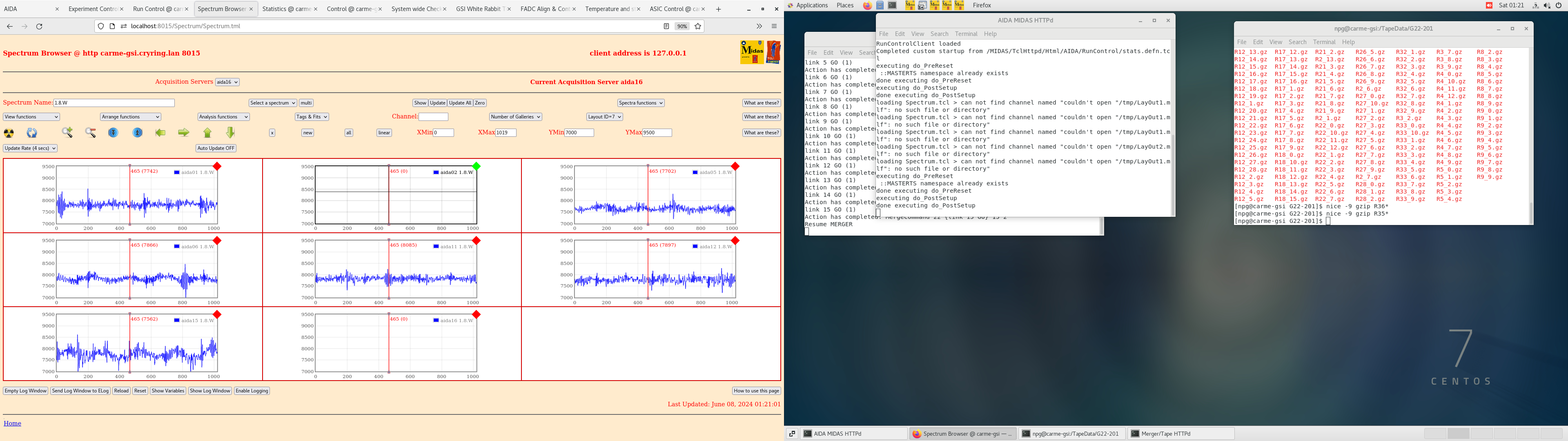
Task: Open the Update Rate (4 secs) dropdown
Action: point(30,148)
